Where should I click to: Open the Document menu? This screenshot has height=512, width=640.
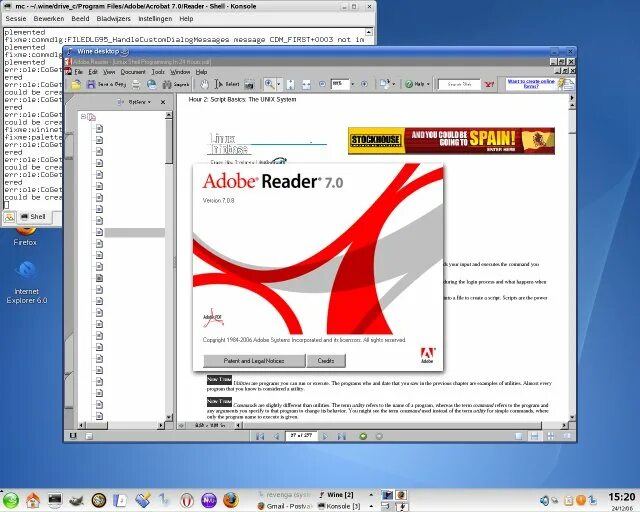coord(133,72)
